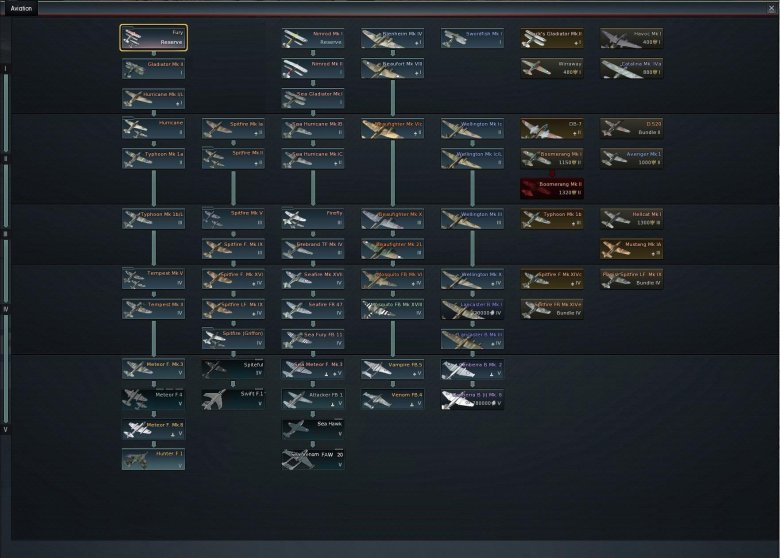Click the Vampire FB.5 aircraft
The width and height of the screenshot is (780, 558).
tap(392, 369)
